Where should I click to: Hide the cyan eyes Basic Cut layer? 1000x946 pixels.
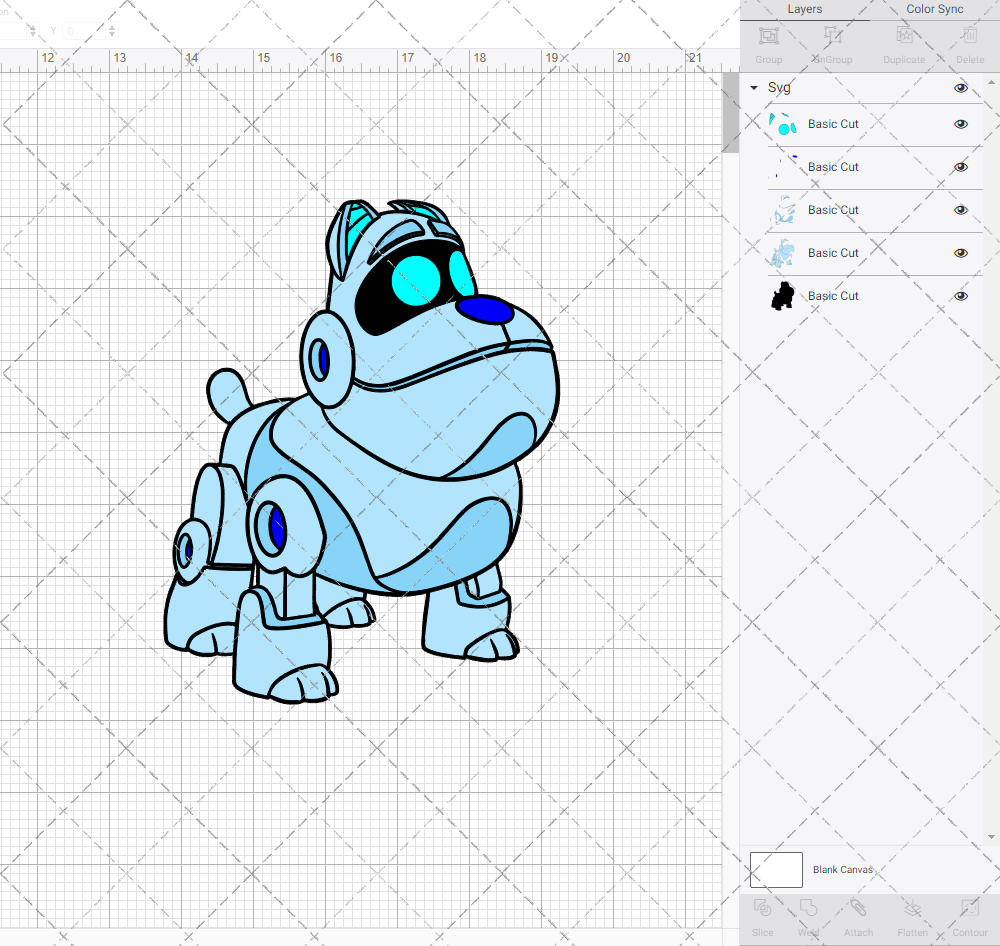point(961,124)
